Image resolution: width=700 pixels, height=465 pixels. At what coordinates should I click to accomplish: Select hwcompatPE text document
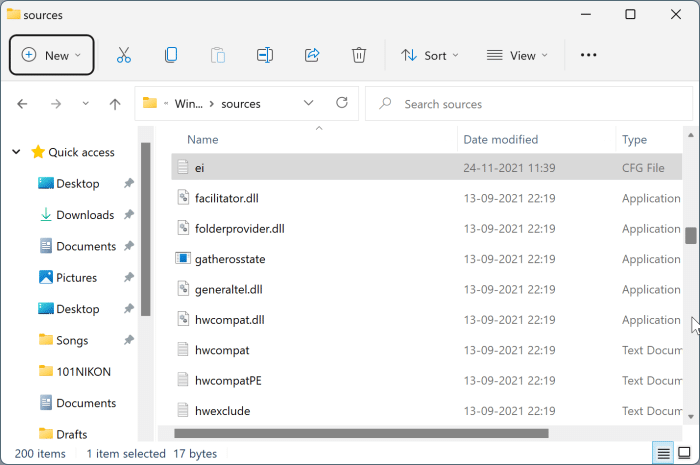(x=426, y=380)
